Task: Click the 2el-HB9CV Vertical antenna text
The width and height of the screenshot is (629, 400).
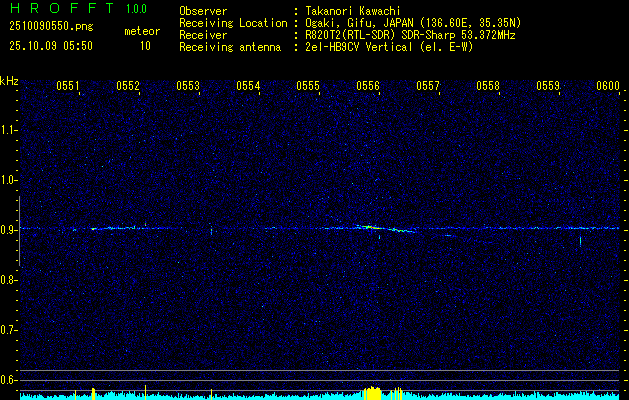Action: click(x=389, y=47)
